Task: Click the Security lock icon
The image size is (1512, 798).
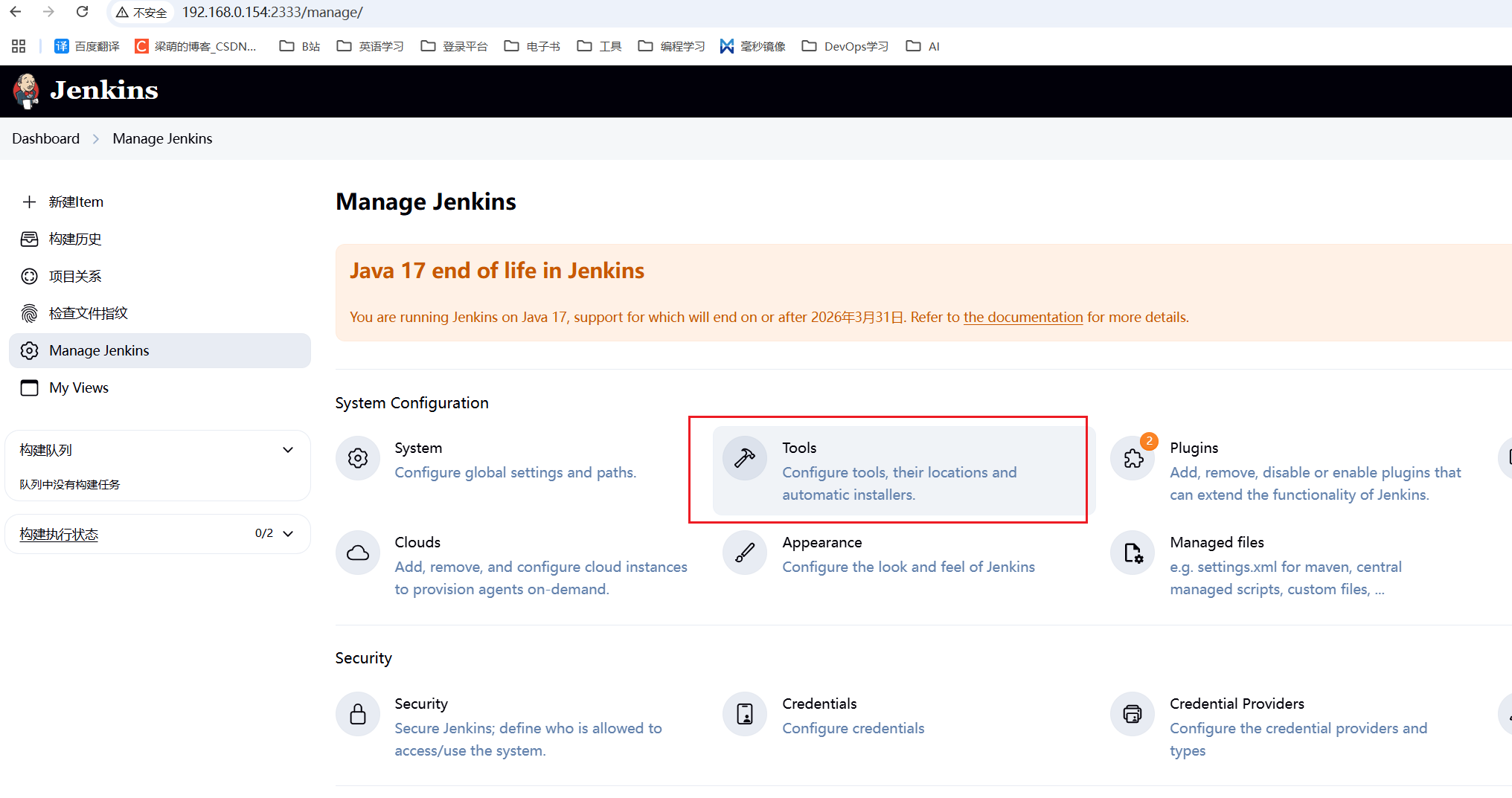Action: tap(358, 714)
